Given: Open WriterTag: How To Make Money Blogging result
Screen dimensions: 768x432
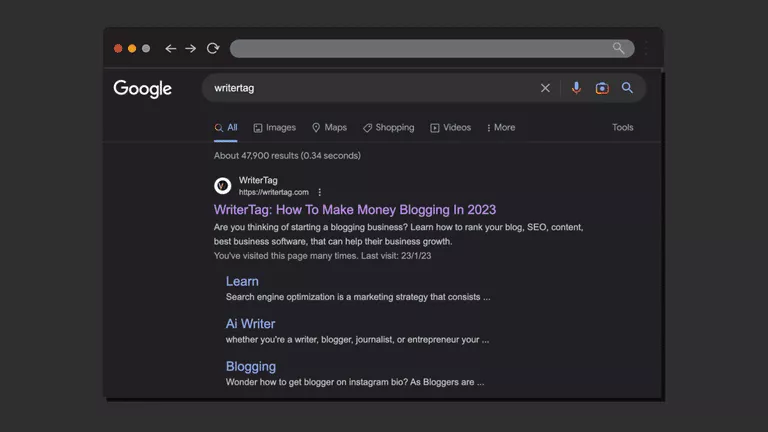Looking at the screenshot, I should pyautogui.click(x=355, y=210).
